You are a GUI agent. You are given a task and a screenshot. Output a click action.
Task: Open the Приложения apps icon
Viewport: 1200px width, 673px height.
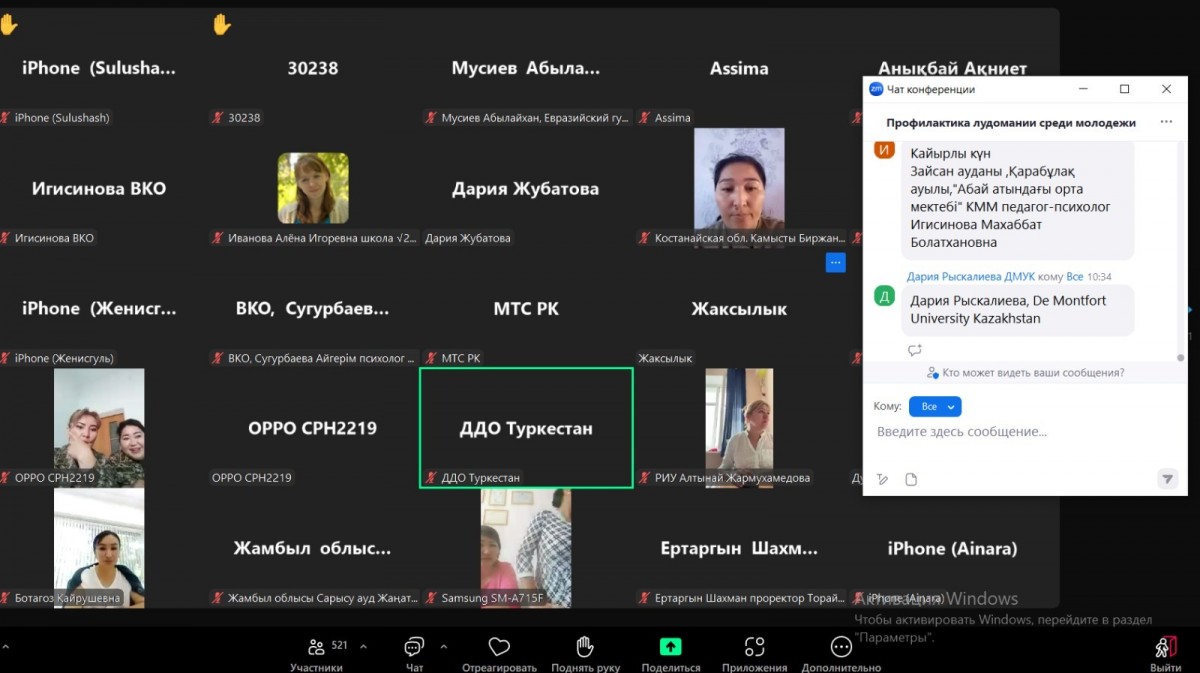click(x=754, y=647)
